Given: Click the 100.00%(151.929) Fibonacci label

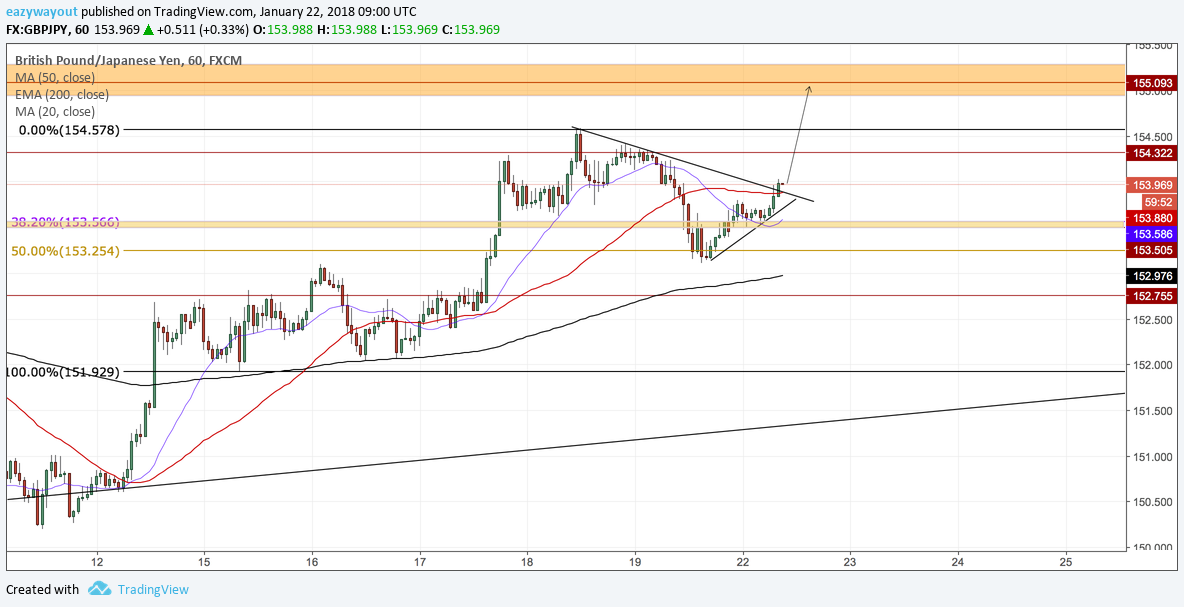Looking at the screenshot, I should click(x=63, y=371).
